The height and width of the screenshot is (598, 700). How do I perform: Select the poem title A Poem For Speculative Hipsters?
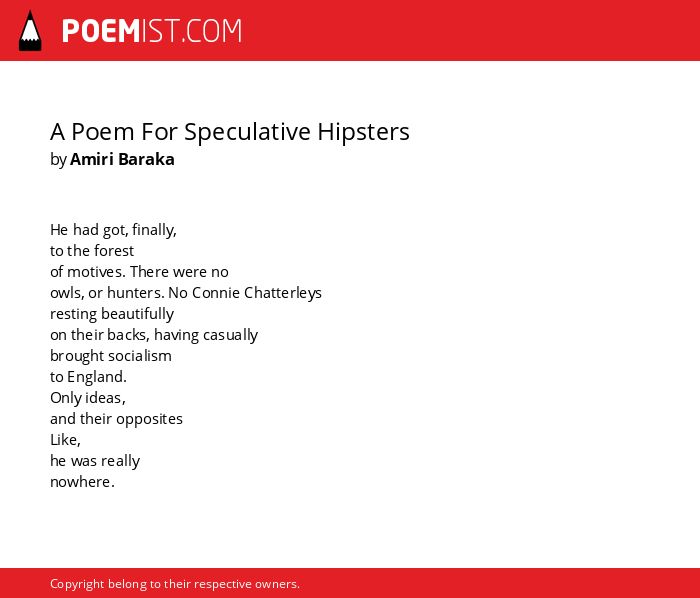click(x=229, y=132)
